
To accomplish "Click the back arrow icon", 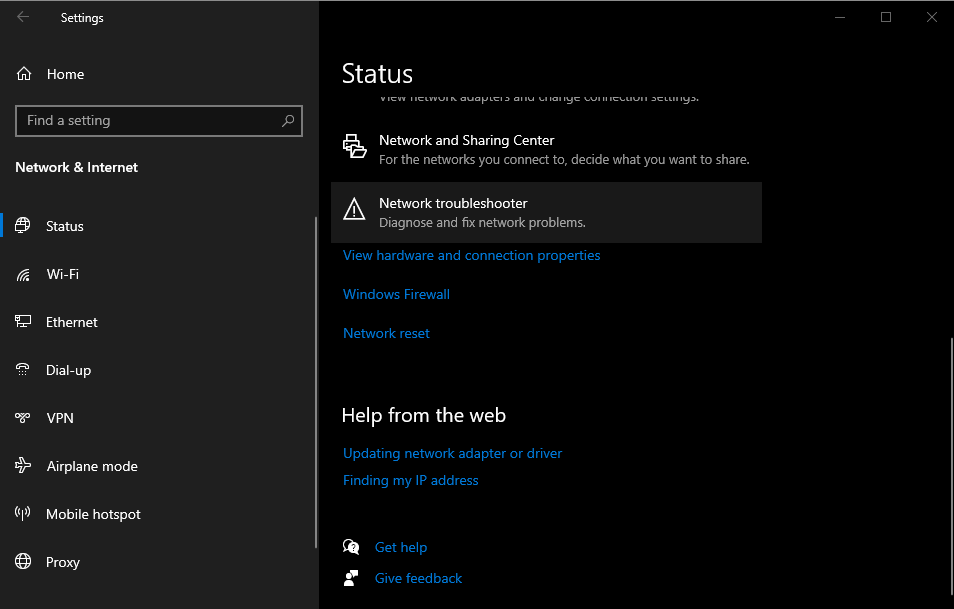I will (23, 17).
